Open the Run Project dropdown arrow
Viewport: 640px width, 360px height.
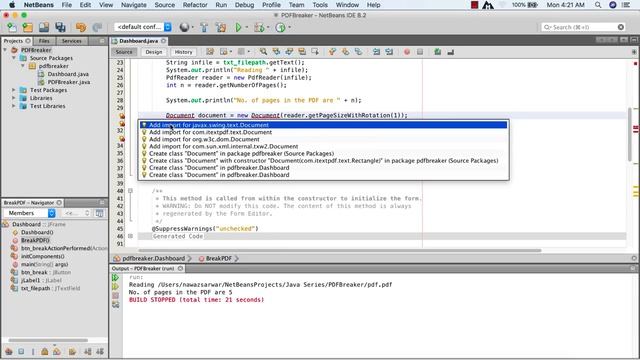click(247, 27)
